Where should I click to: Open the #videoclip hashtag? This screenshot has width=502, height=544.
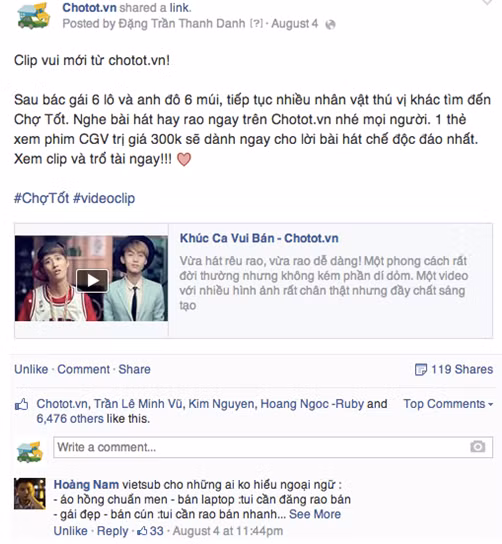click(104, 198)
